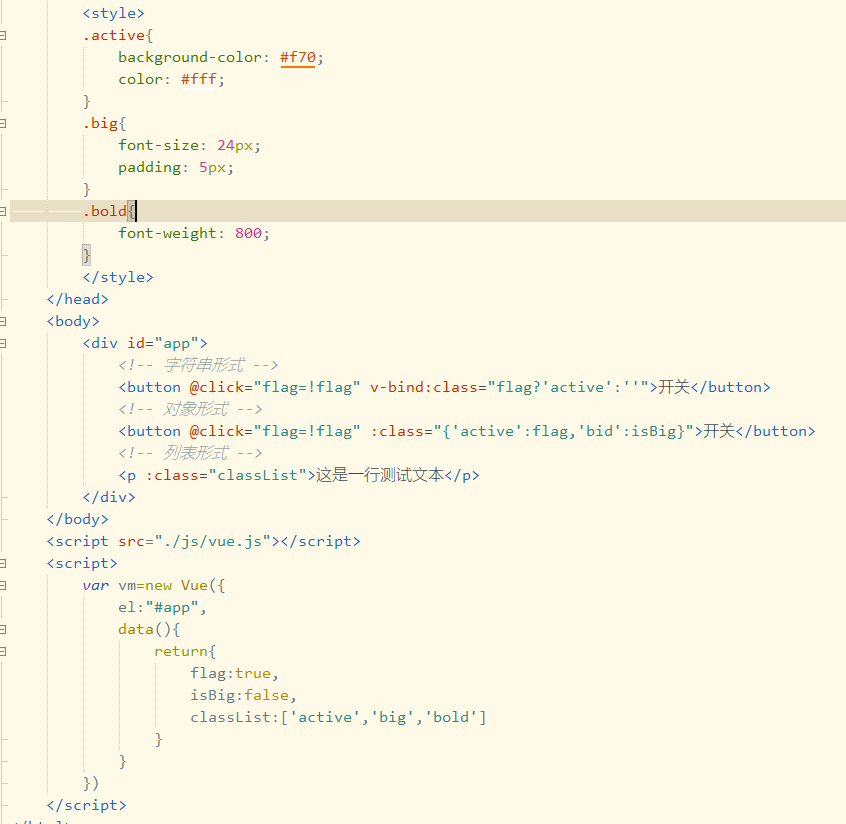
Task: Click the closing </div> tag
Action: [108, 497]
